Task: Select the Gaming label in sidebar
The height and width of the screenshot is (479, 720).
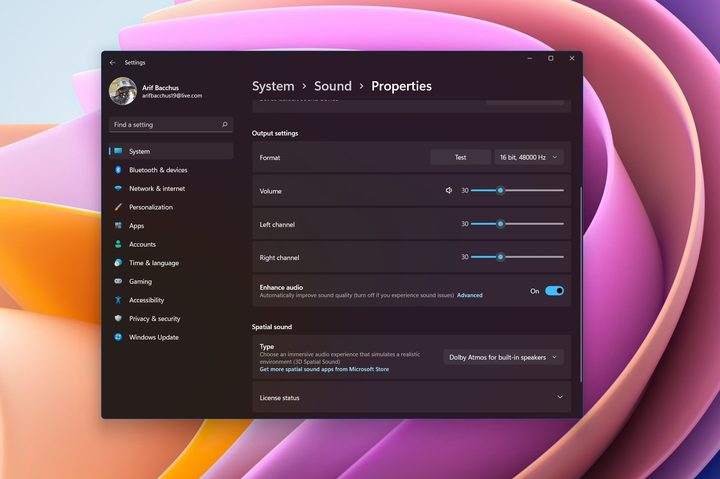Action: click(141, 282)
